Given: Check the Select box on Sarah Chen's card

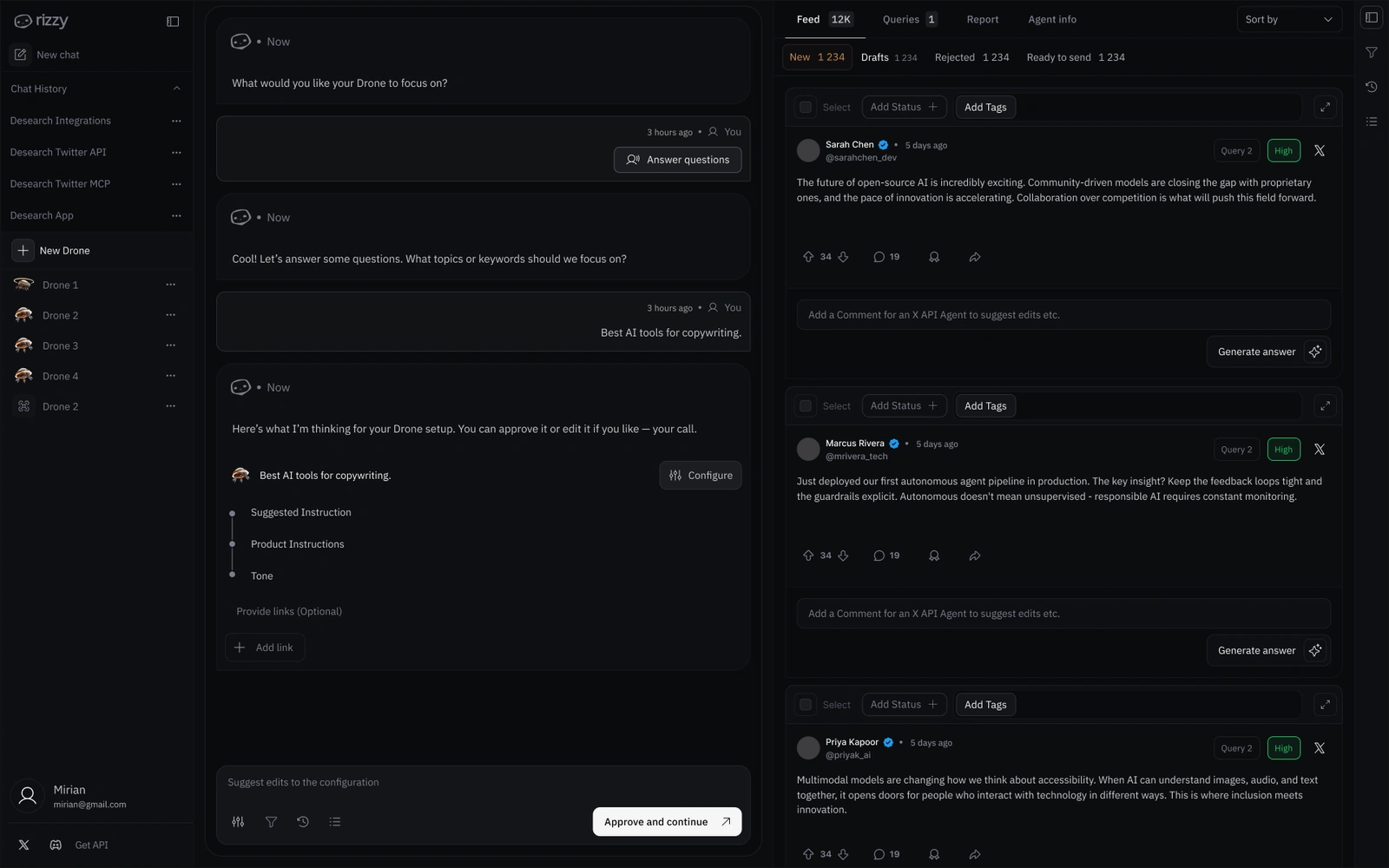Looking at the screenshot, I should (x=806, y=108).
